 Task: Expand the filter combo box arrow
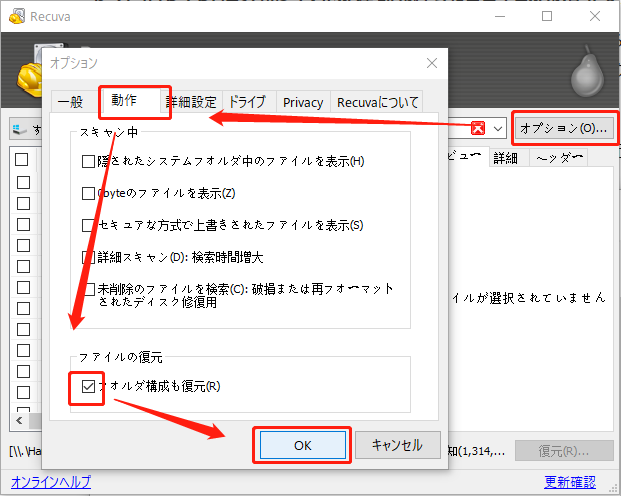pyautogui.click(x=498, y=129)
